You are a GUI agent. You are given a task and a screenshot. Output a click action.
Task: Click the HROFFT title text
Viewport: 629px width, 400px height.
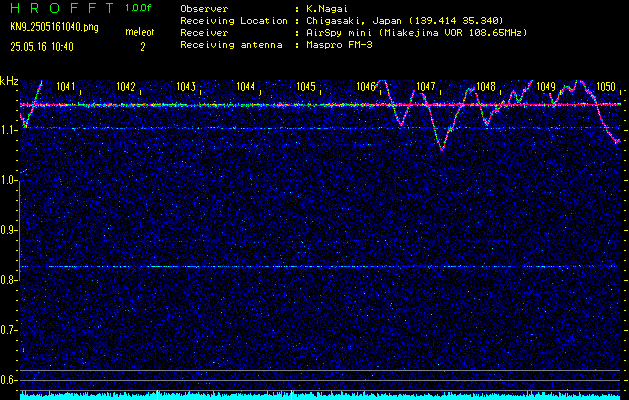[x=62, y=8]
